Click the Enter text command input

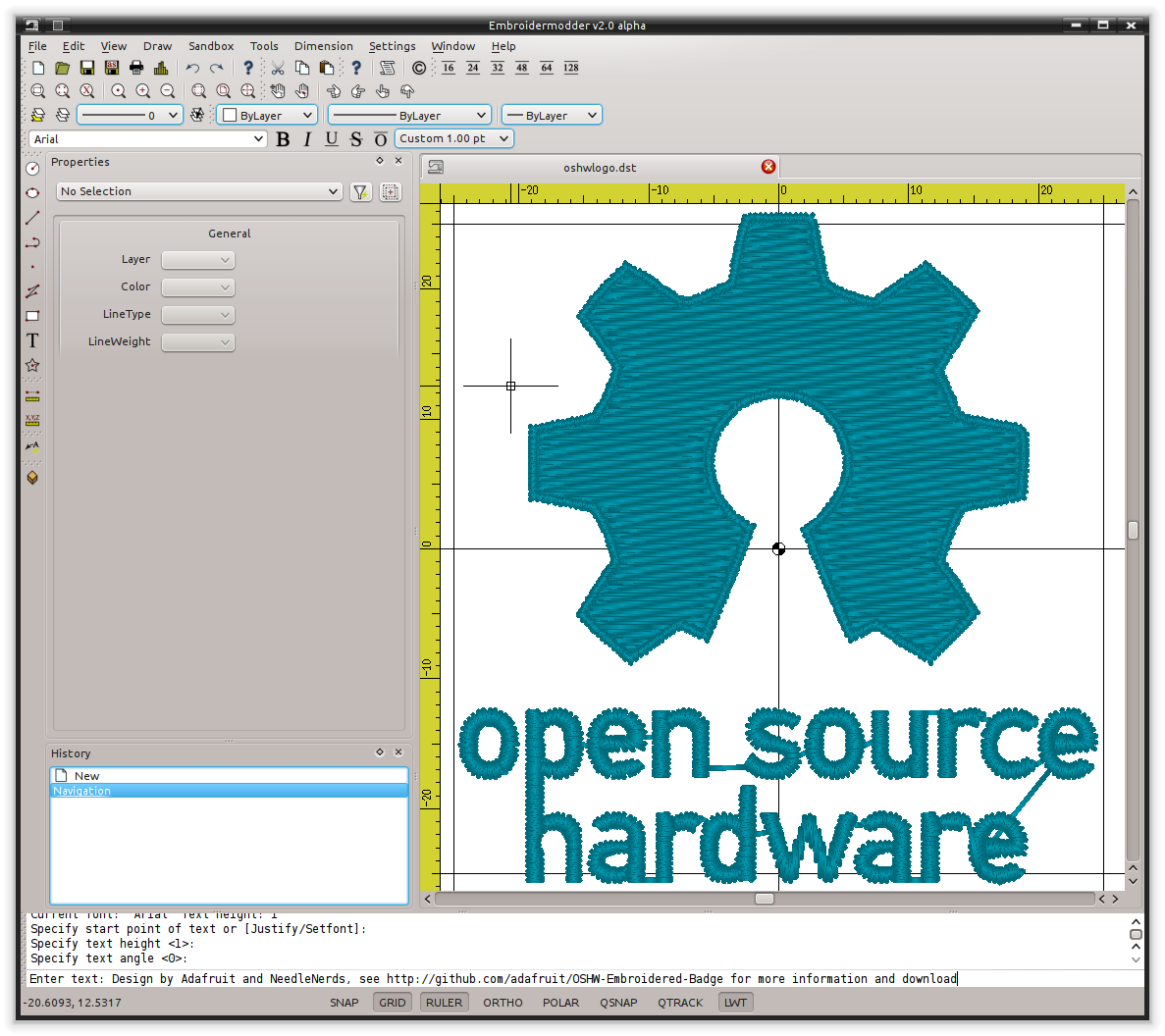(579, 979)
